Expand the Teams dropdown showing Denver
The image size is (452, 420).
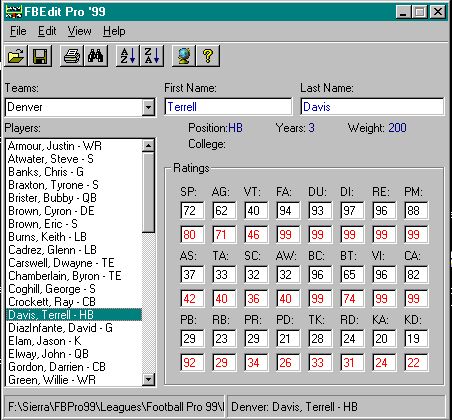(x=148, y=107)
